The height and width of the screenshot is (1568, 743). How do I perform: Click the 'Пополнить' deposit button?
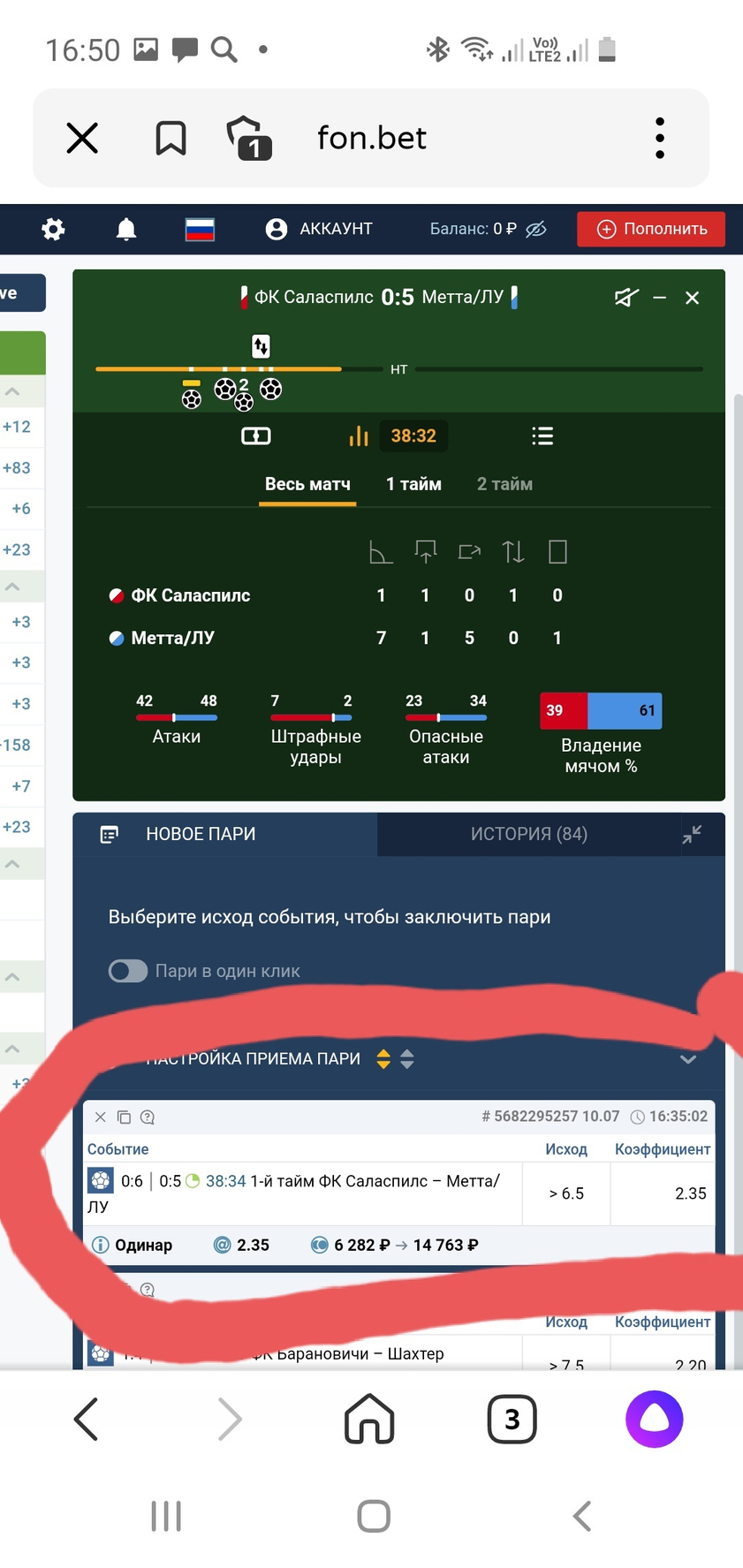coord(651,229)
